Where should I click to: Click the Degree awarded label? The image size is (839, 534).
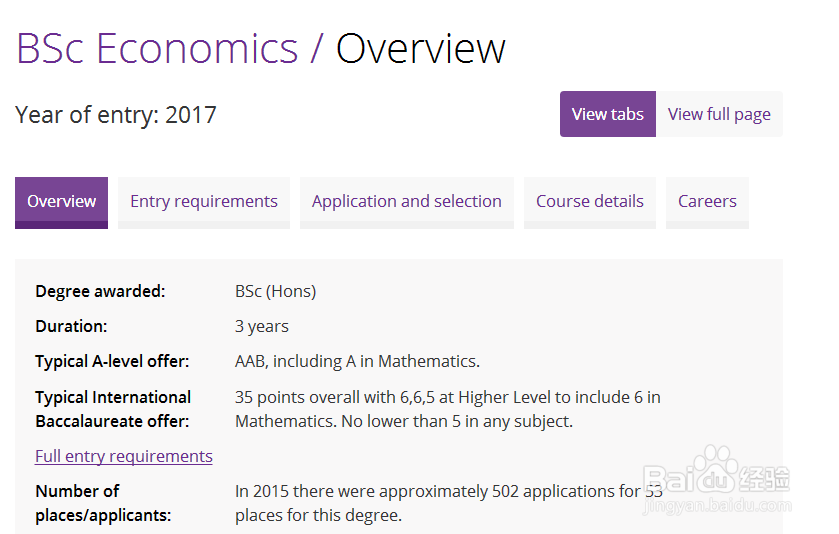101,291
